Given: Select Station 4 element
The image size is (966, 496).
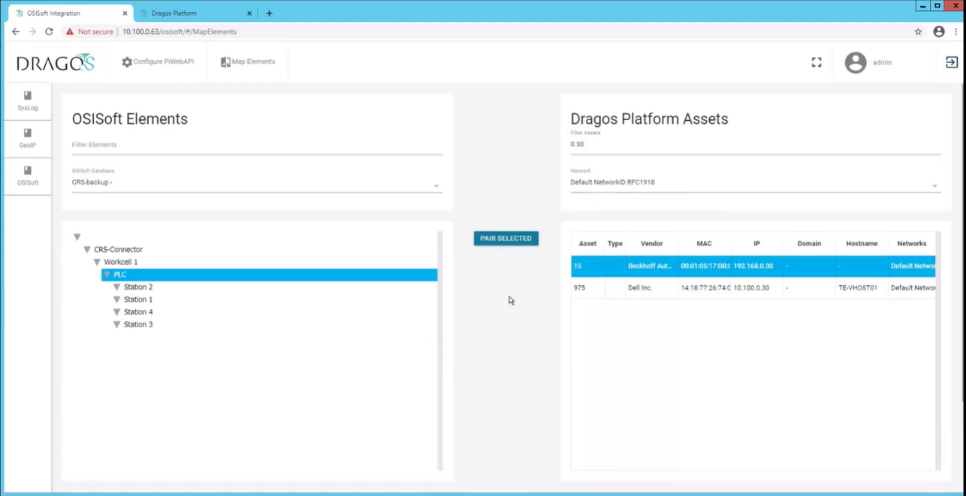Looking at the screenshot, I should coord(138,312).
